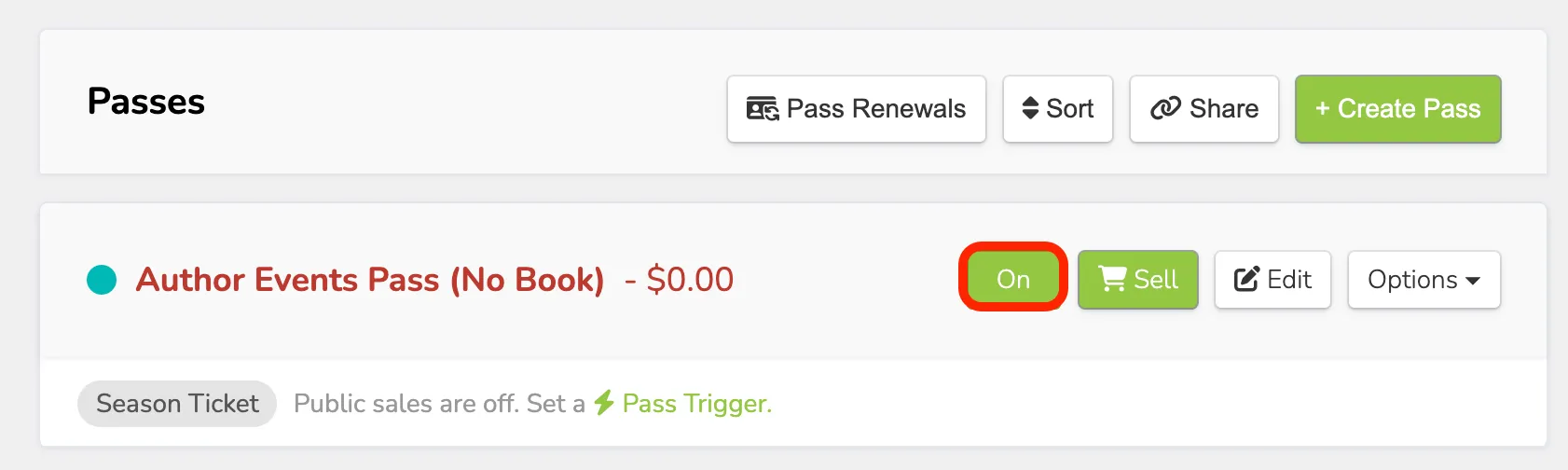Click the green lightning bolt icon

coord(604,403)
